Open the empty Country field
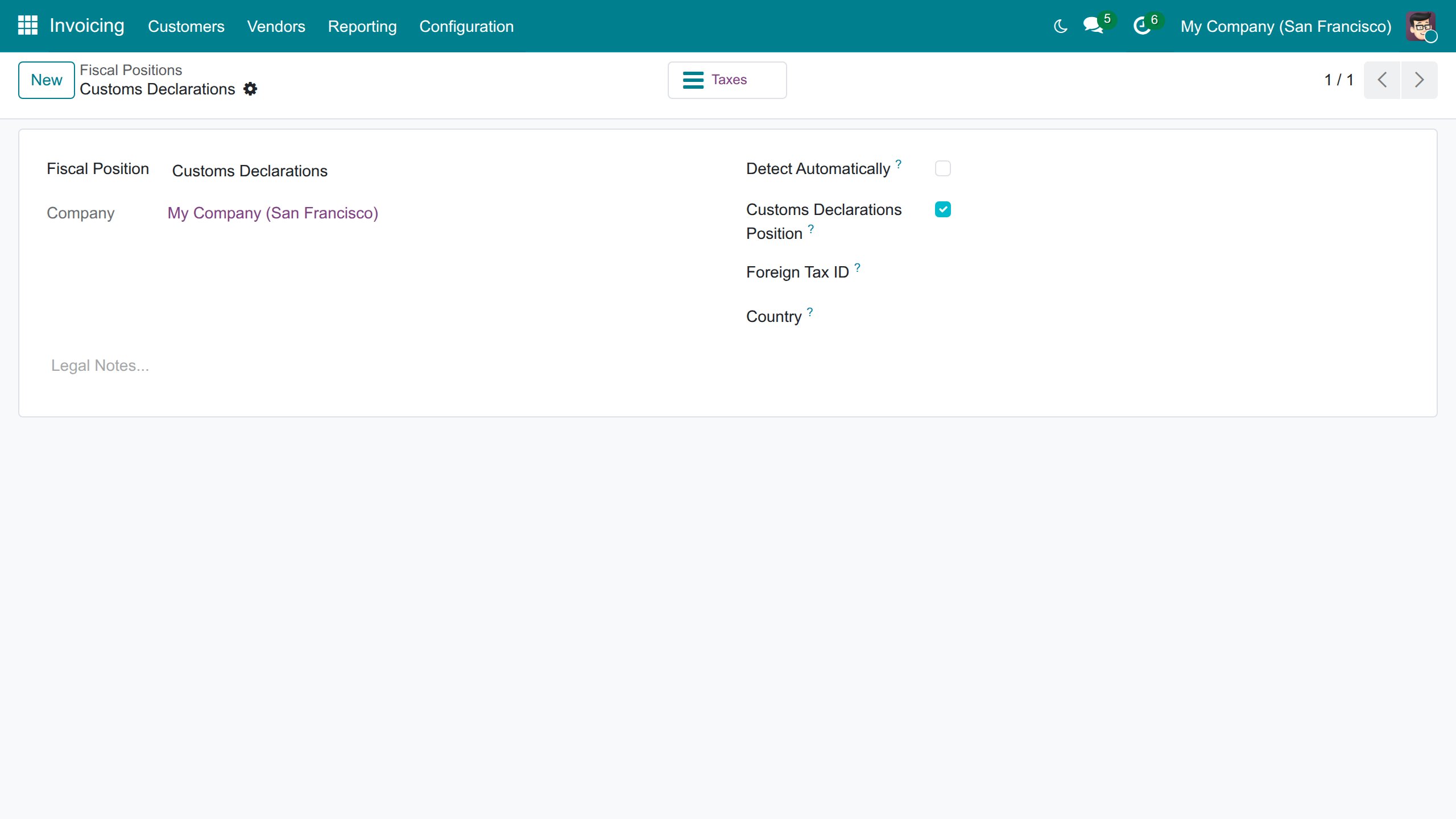 coord(1172,317)
